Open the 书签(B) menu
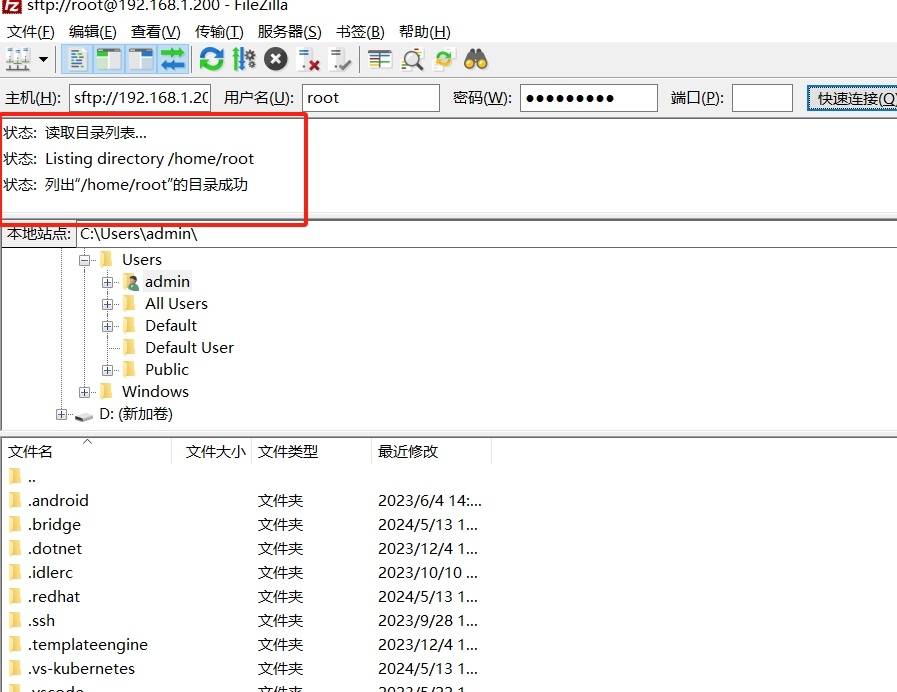 point(360,32)
